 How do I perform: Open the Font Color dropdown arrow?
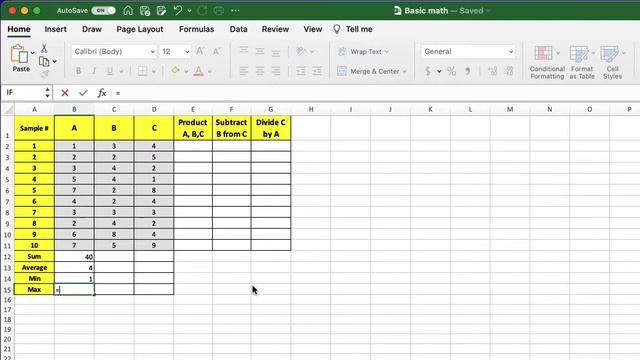(210, 71)
